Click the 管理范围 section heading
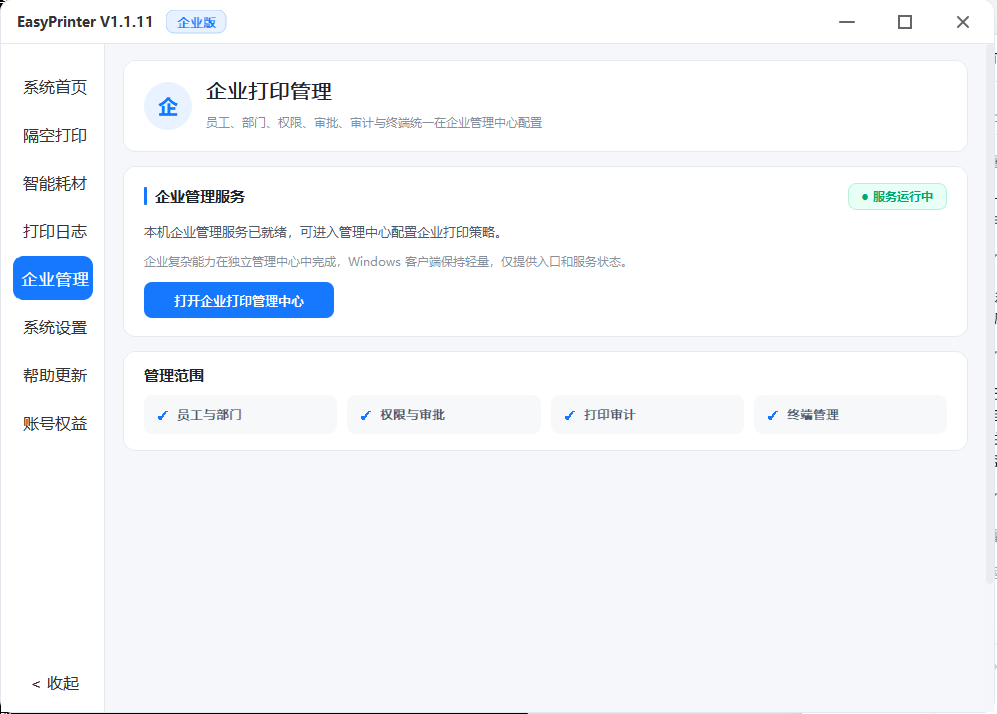This screenshot has width=997, height=714. pos(174,376)
